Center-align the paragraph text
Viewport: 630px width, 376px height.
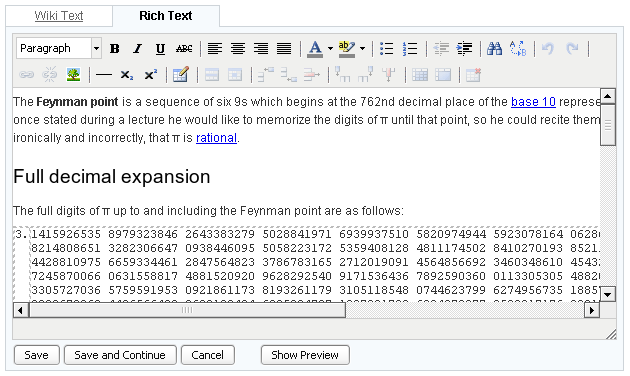238,49
